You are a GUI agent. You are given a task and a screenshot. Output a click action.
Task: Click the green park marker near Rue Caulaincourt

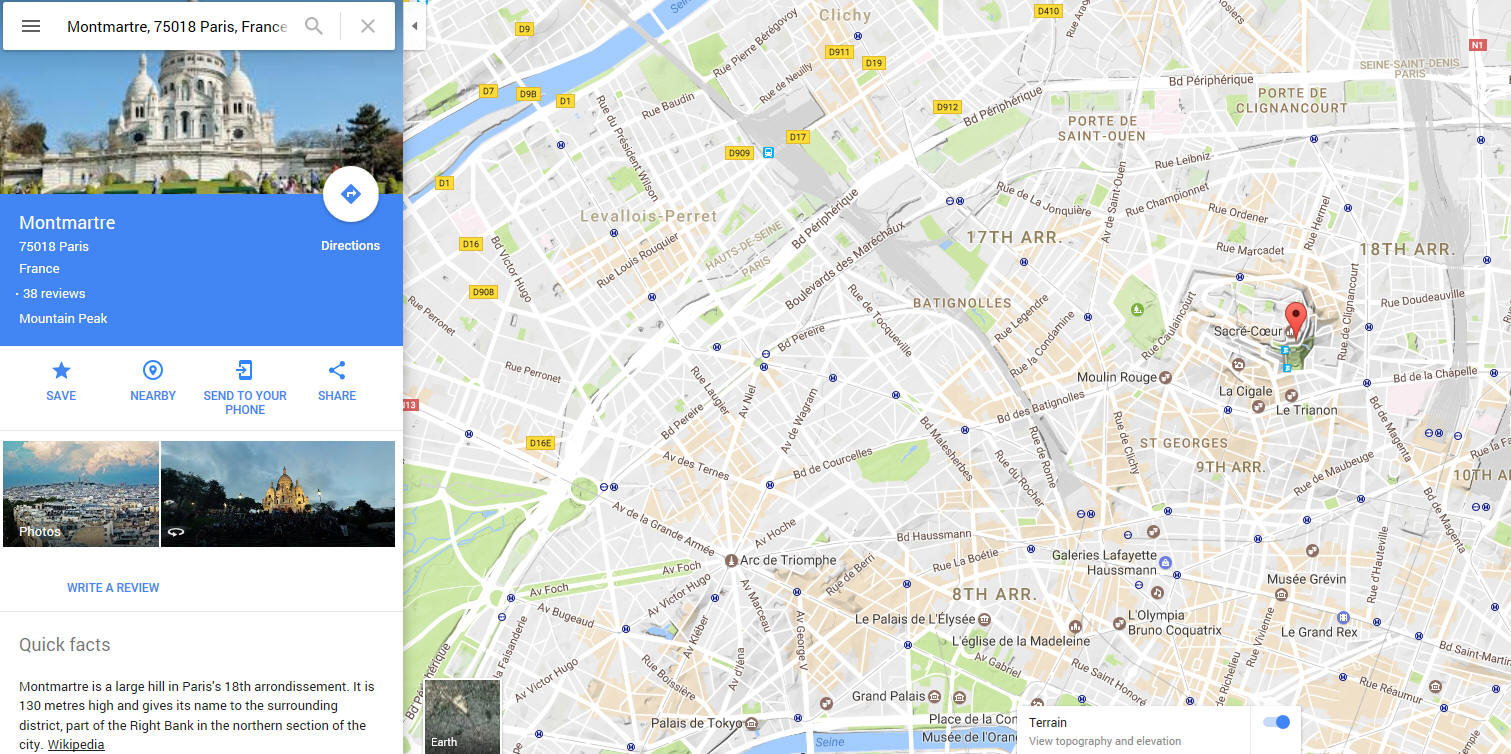click(1137, 310)
